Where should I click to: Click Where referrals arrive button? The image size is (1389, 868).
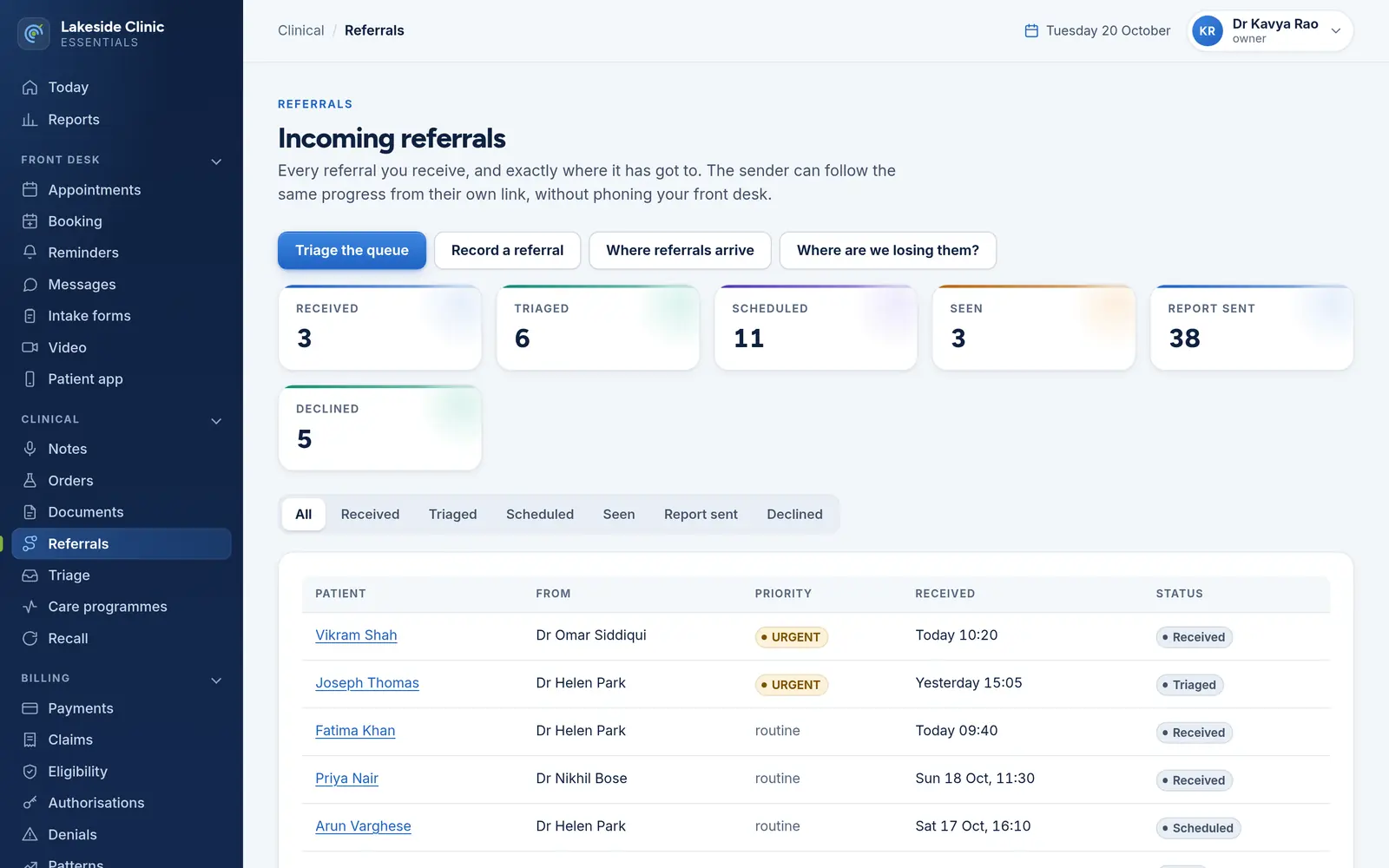click(x=680, y=251)
